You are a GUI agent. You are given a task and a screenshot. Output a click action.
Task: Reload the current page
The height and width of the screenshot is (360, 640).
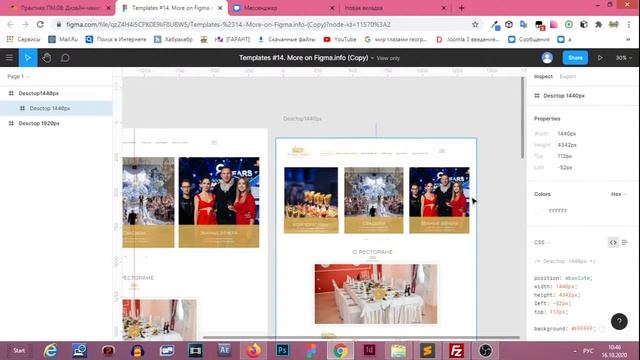(x=40, y=24)
